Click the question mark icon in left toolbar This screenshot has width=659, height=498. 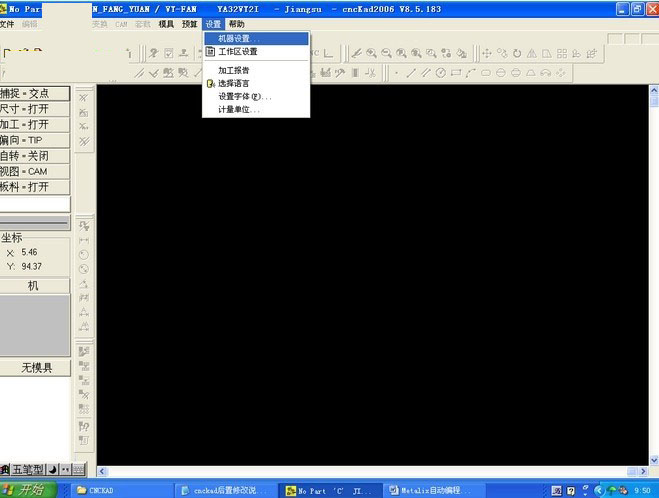(84, 426)
